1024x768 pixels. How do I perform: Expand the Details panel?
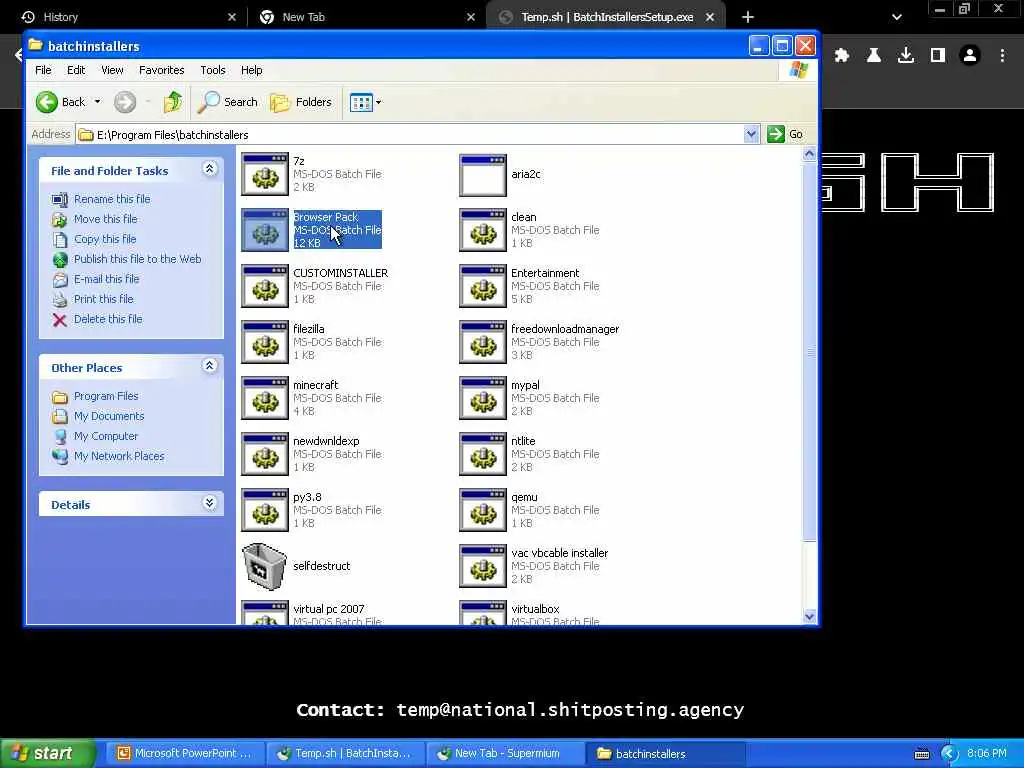(210, 503)
